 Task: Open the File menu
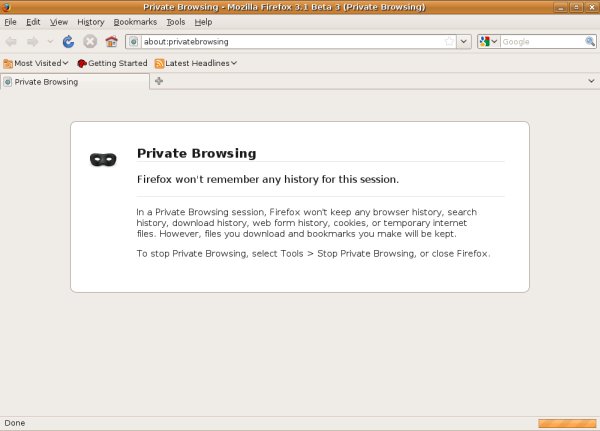point(10,22)
